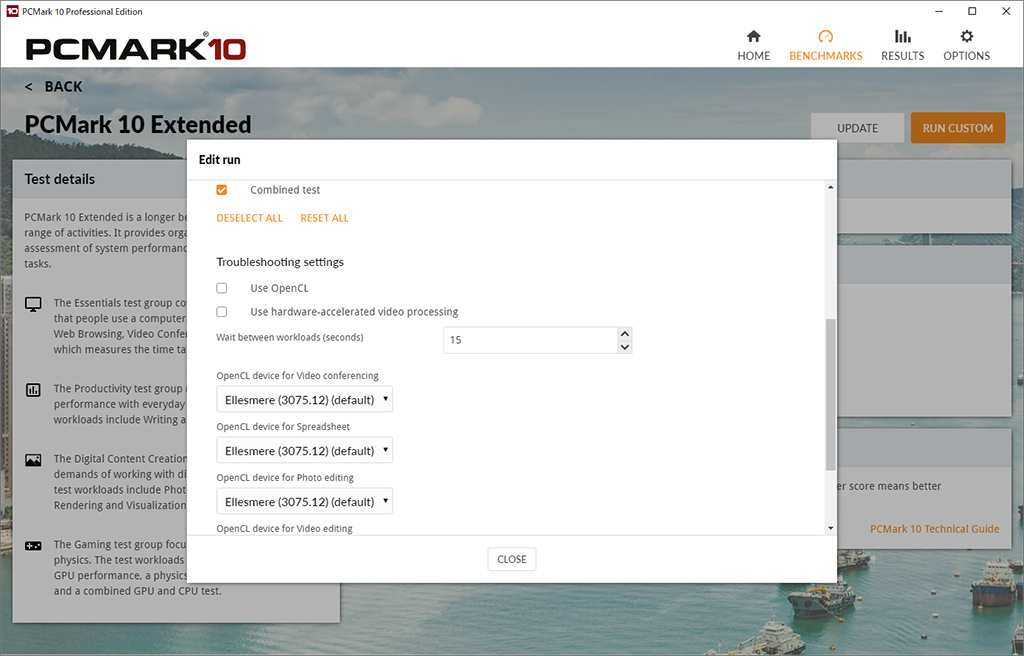1024x656 pixels.
Task: Click the Edit run dialog scrollbar thumb
Action: click(x=831, y=395)
